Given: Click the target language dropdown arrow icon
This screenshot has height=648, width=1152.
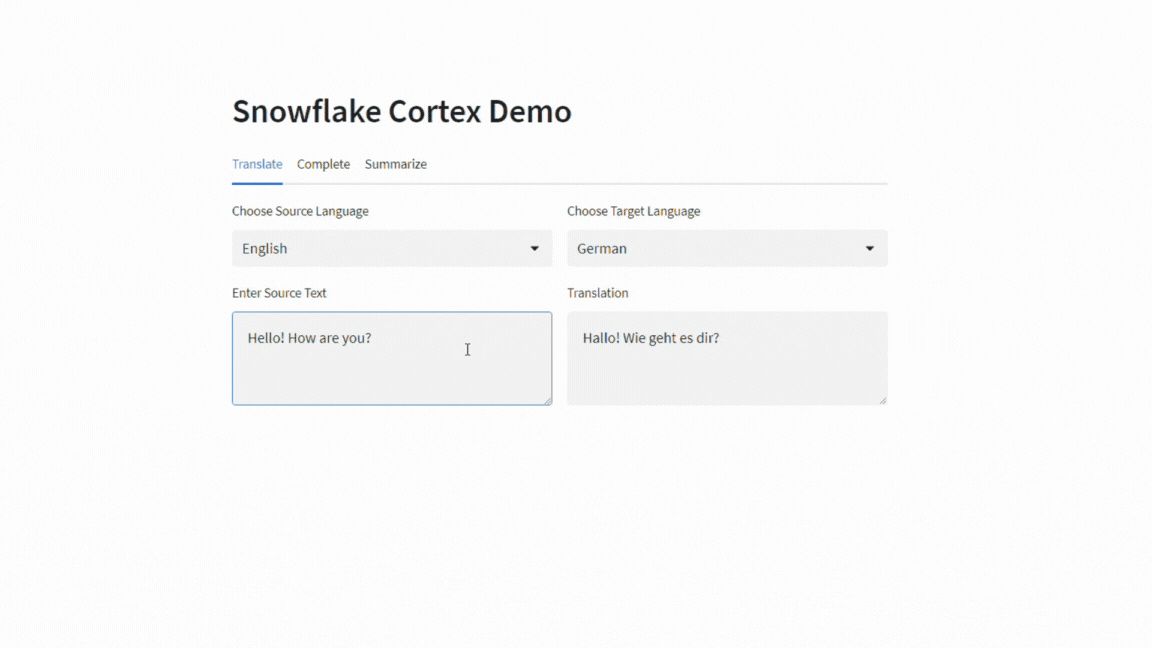Looking at the screenshot, I should pyautogui.click(x=869, y=249).
